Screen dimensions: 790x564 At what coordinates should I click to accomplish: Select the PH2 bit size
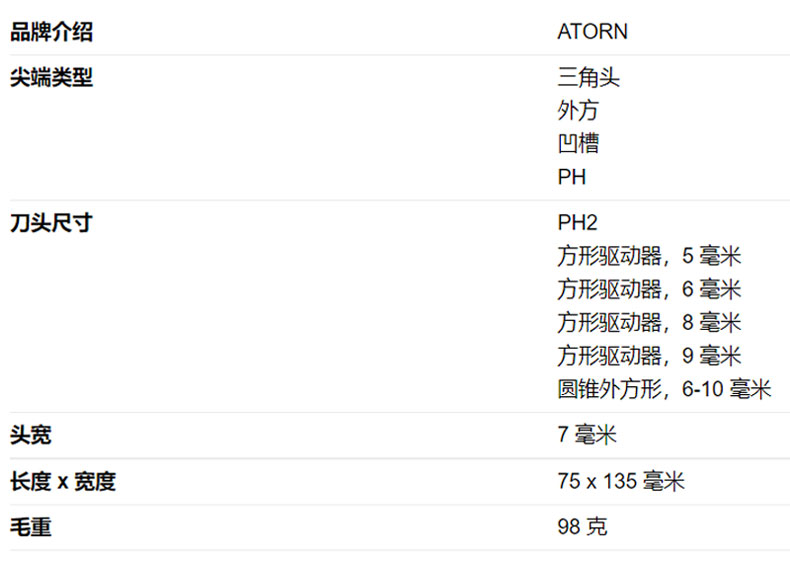(x=577, y=223)
